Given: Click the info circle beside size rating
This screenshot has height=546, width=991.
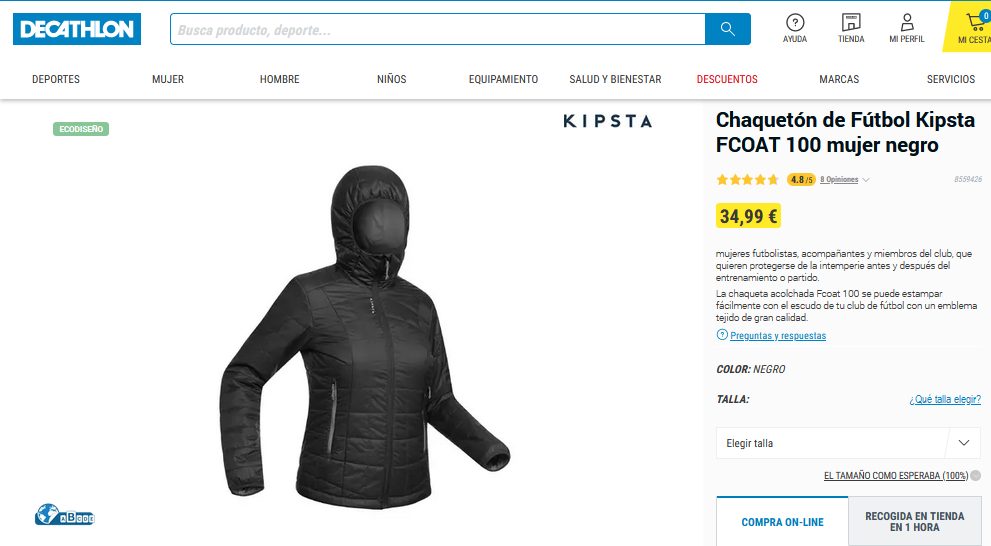Looking at the screenshot, I should point(976,475).
